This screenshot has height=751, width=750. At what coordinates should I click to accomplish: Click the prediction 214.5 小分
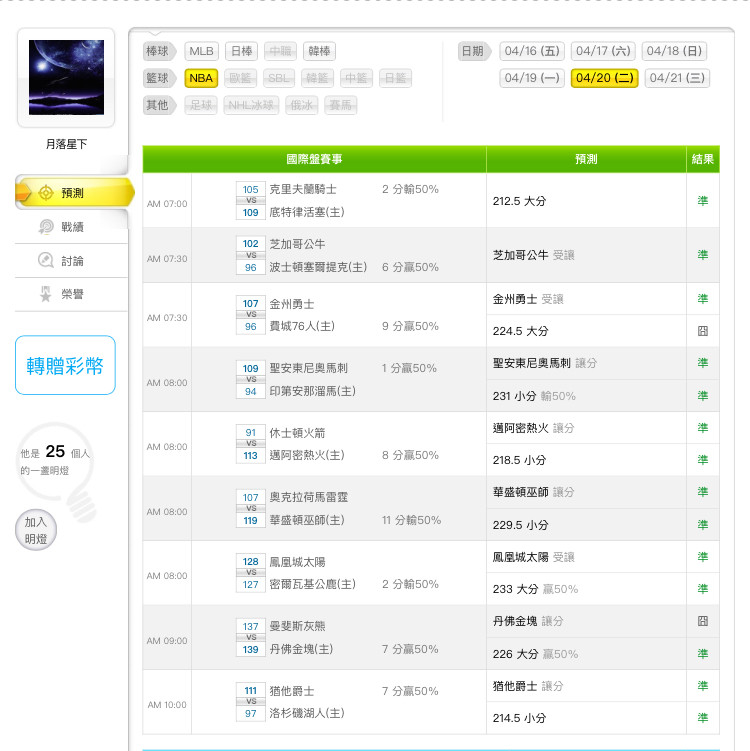click(x=519, y=718)
